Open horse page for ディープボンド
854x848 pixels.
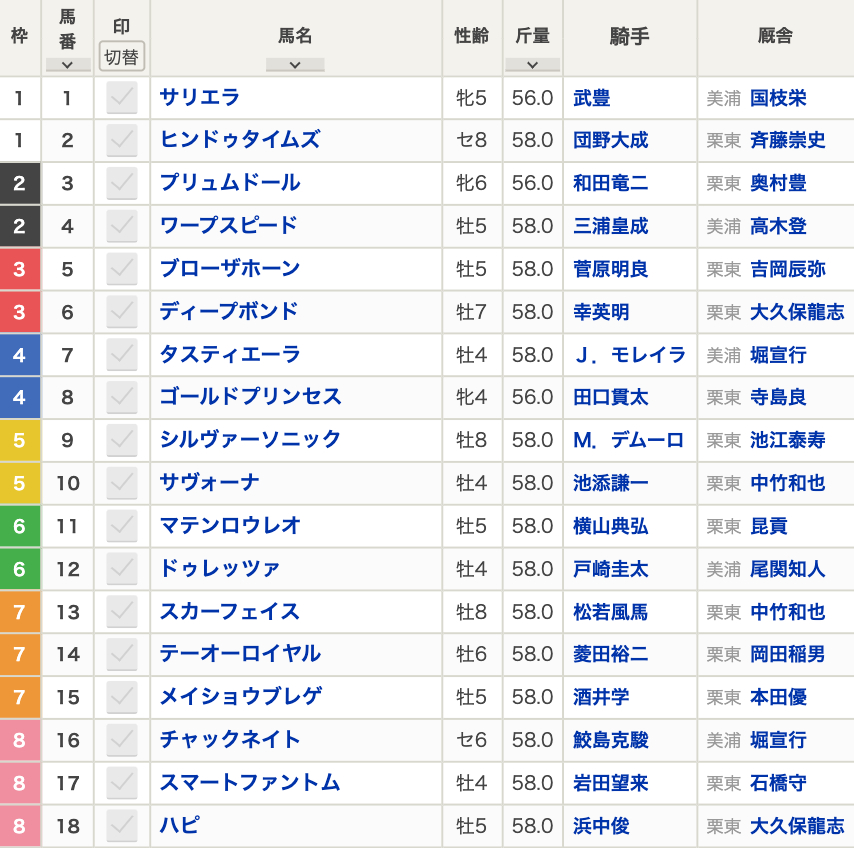pyautogui.click(x=229, y=312)
